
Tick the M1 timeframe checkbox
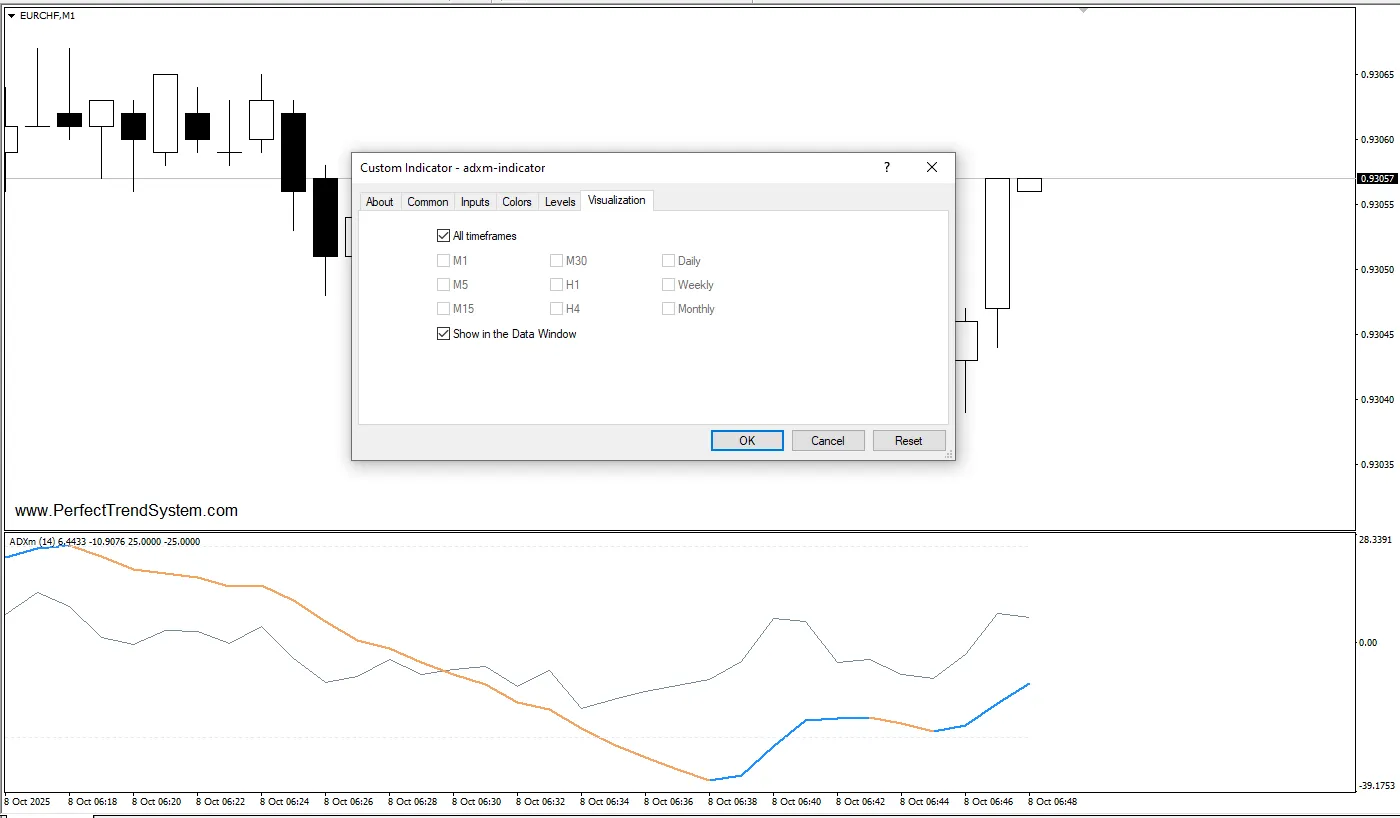coord(443,261)
